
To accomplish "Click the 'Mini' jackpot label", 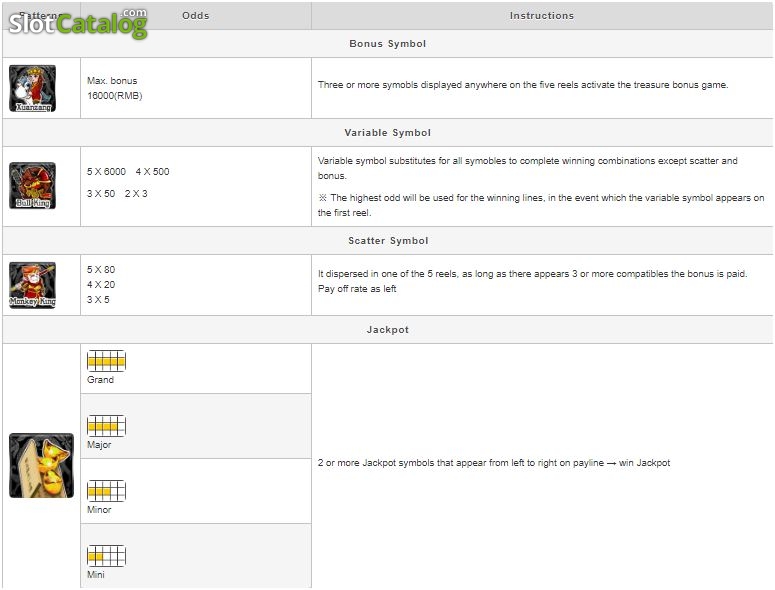I will click(x=95, y=574).
